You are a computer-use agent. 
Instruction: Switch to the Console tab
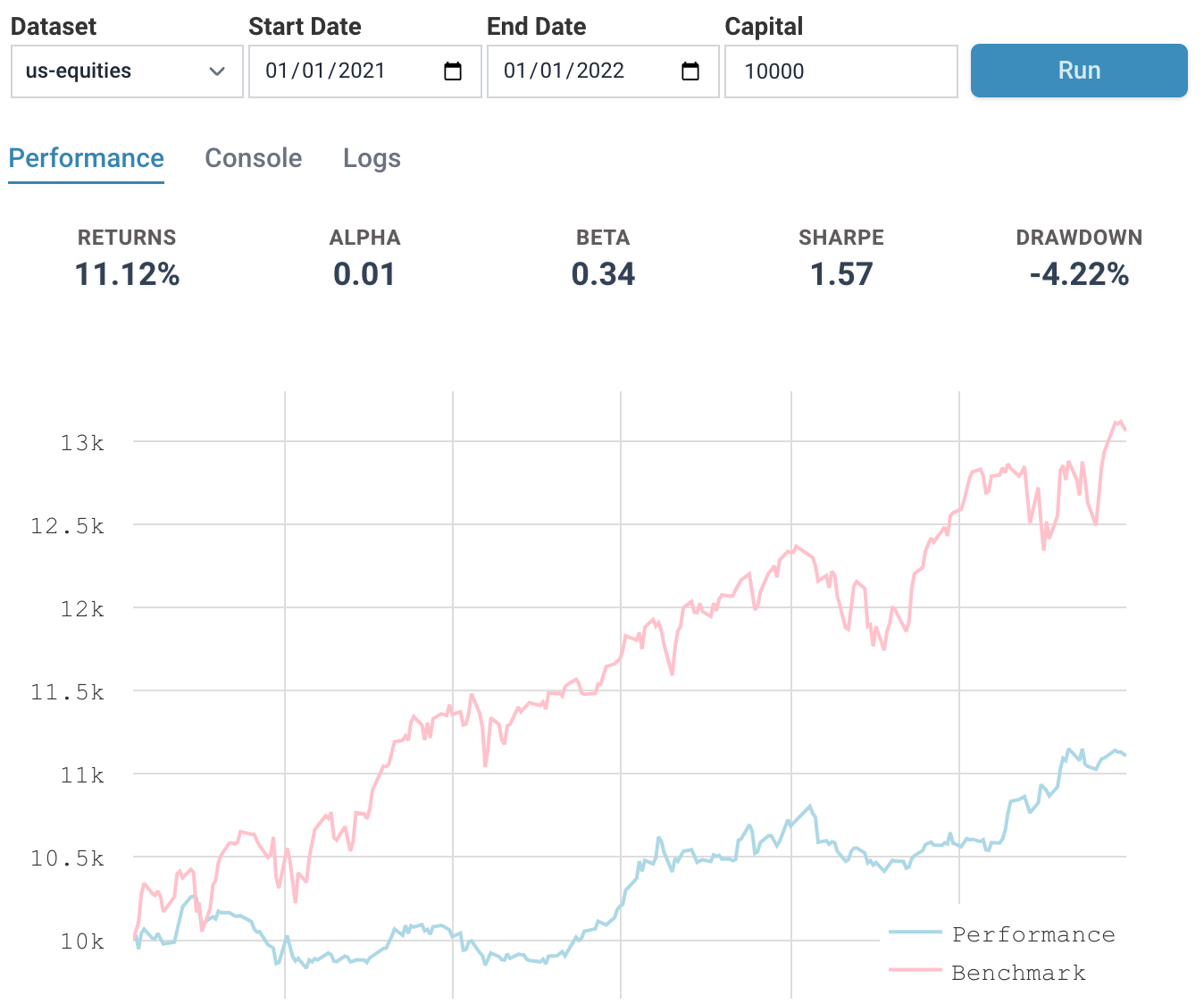point(254,158)
